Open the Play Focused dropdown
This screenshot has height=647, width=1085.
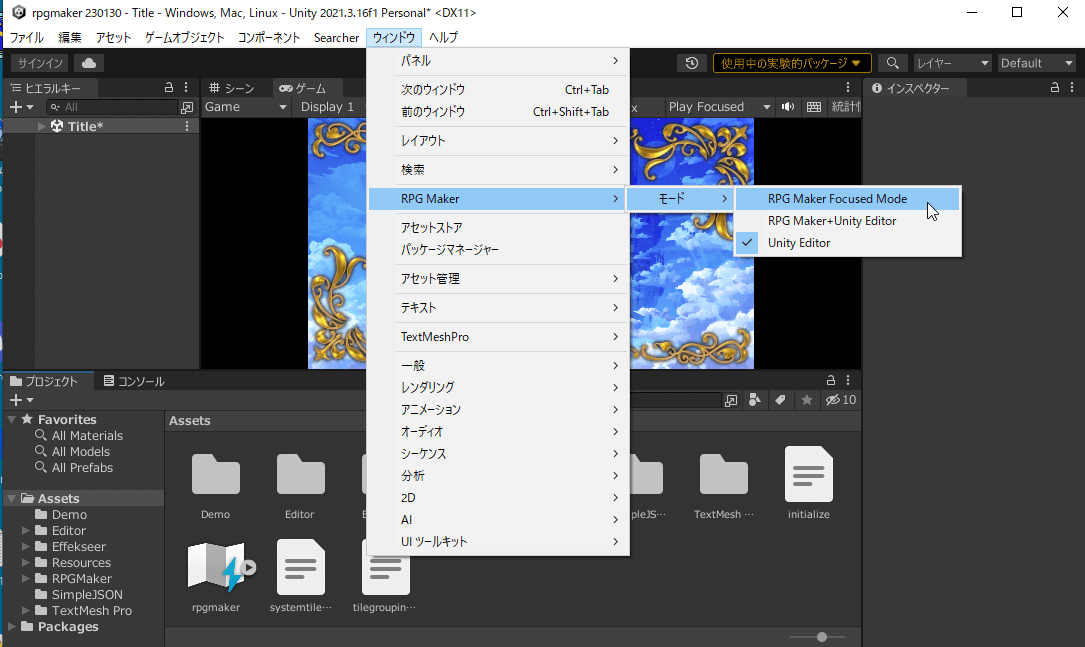(719, 107)
